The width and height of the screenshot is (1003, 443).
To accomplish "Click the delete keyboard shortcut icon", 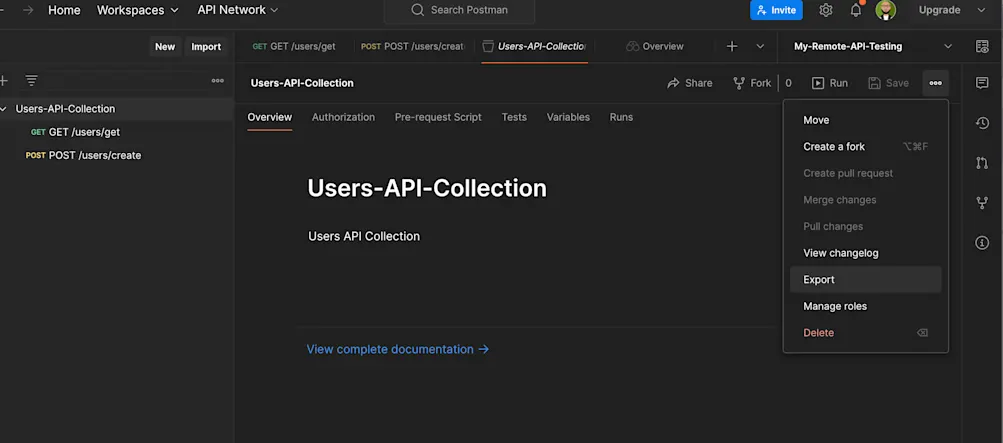I will 922,333.
